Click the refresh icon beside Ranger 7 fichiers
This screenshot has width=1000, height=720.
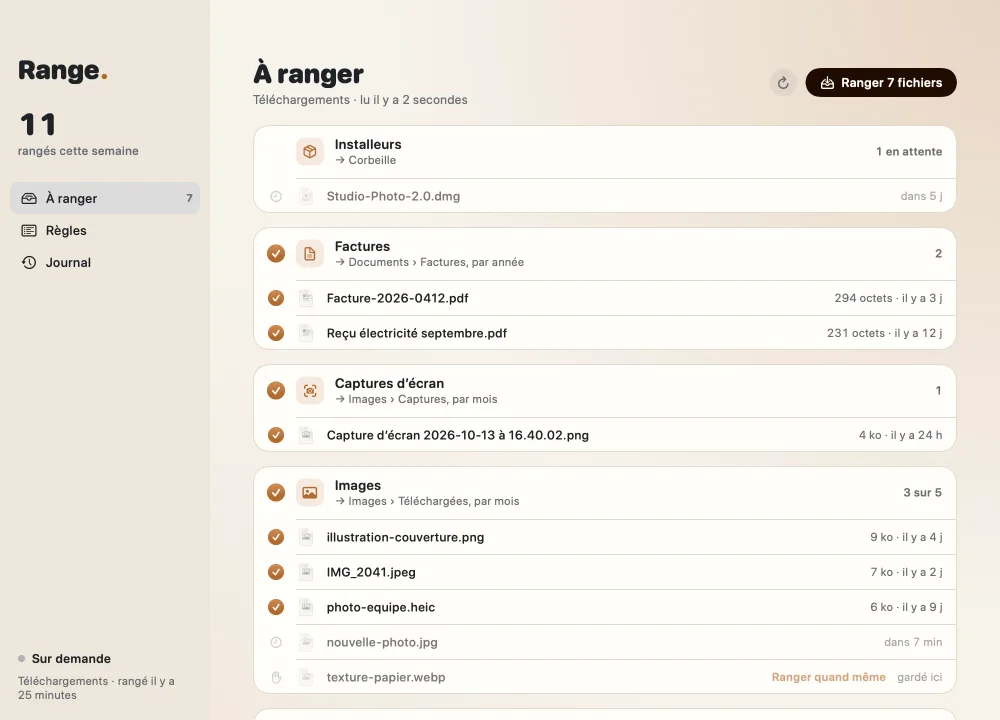pos(783,83)
